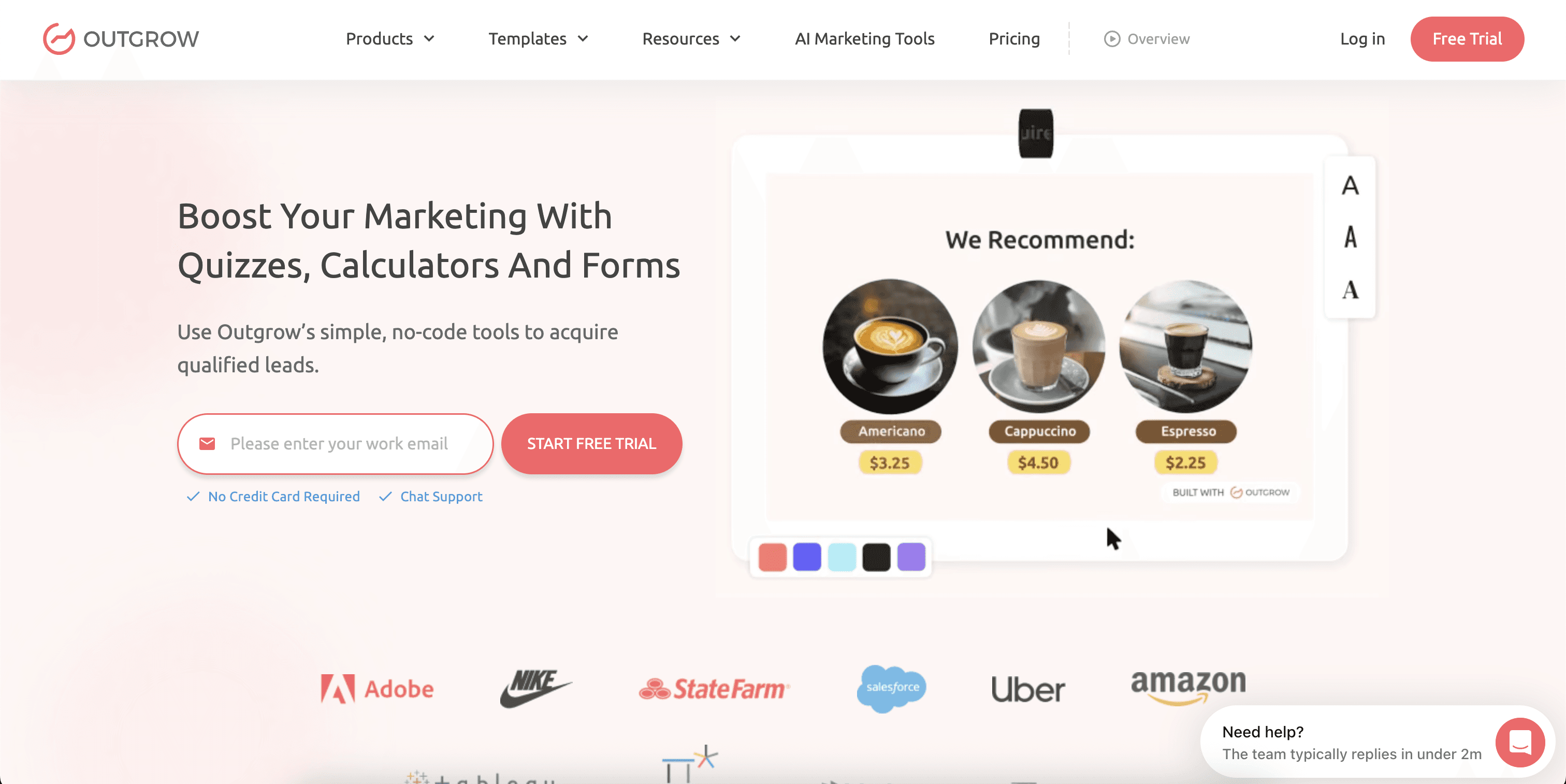Click the Free Trial header button
The height and width of the screenshot is (784, 1566).
[1467, 39]
